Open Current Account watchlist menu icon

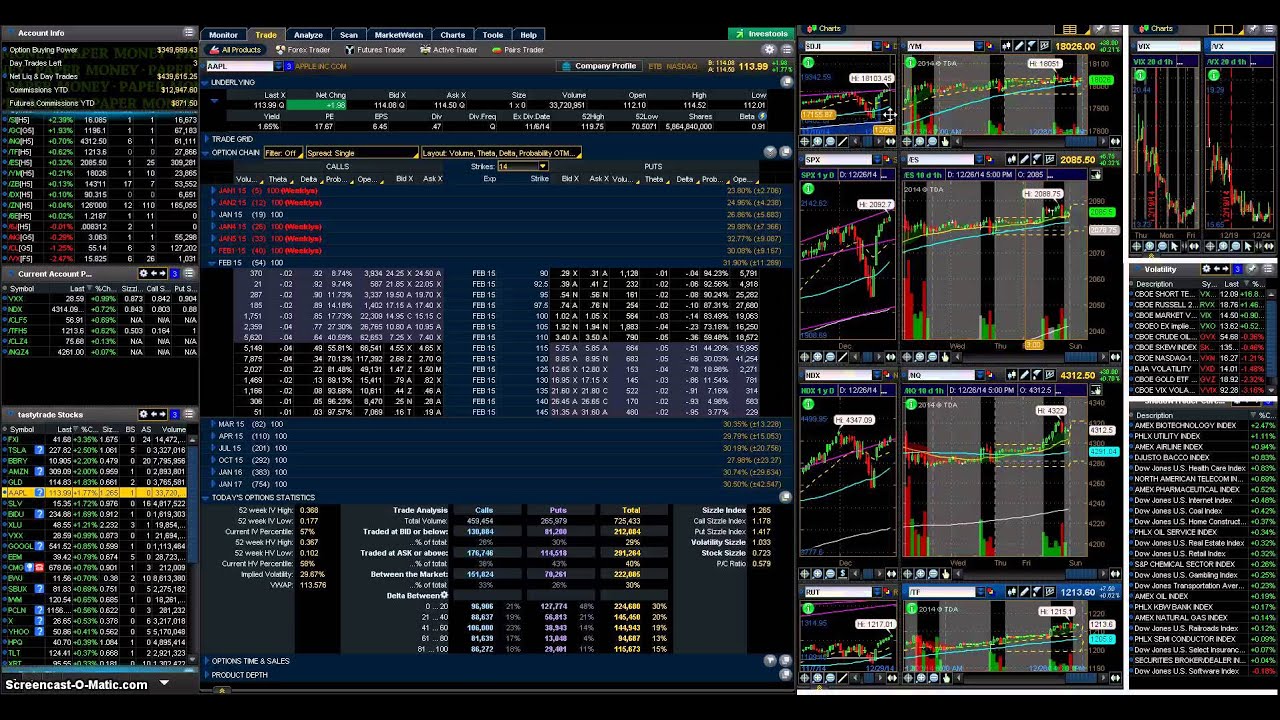tap(190, 273)
